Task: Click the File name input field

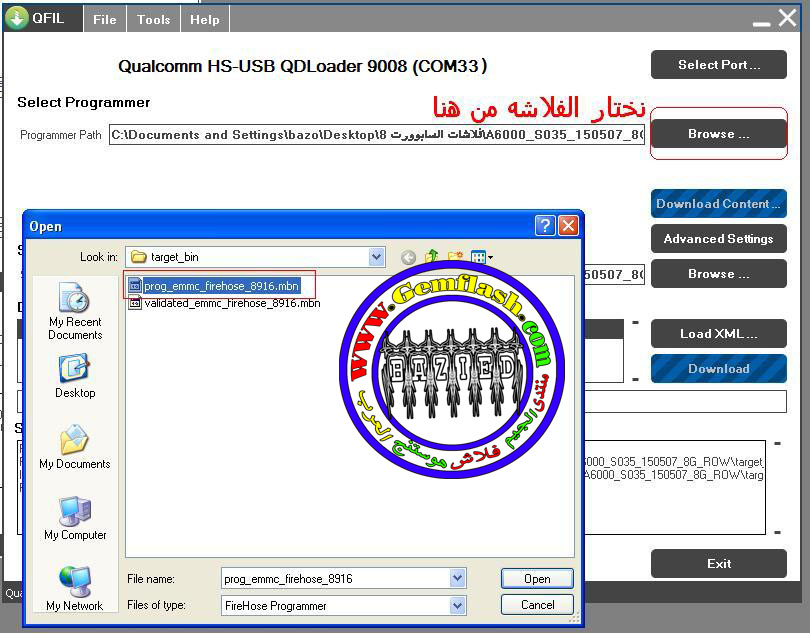Action: pyautogui.click(x=335, y=579)
